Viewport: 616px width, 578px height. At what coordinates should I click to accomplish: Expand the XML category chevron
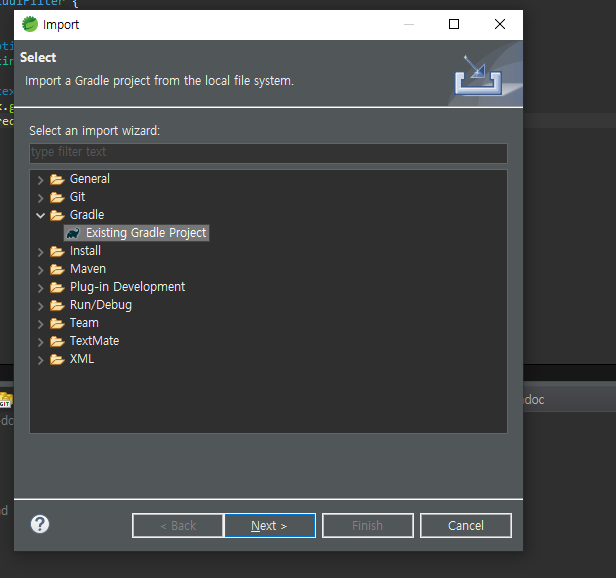(40, 360)
